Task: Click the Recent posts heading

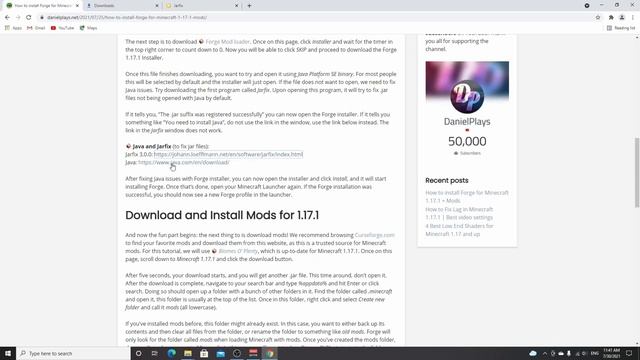Action: [447, 180]
